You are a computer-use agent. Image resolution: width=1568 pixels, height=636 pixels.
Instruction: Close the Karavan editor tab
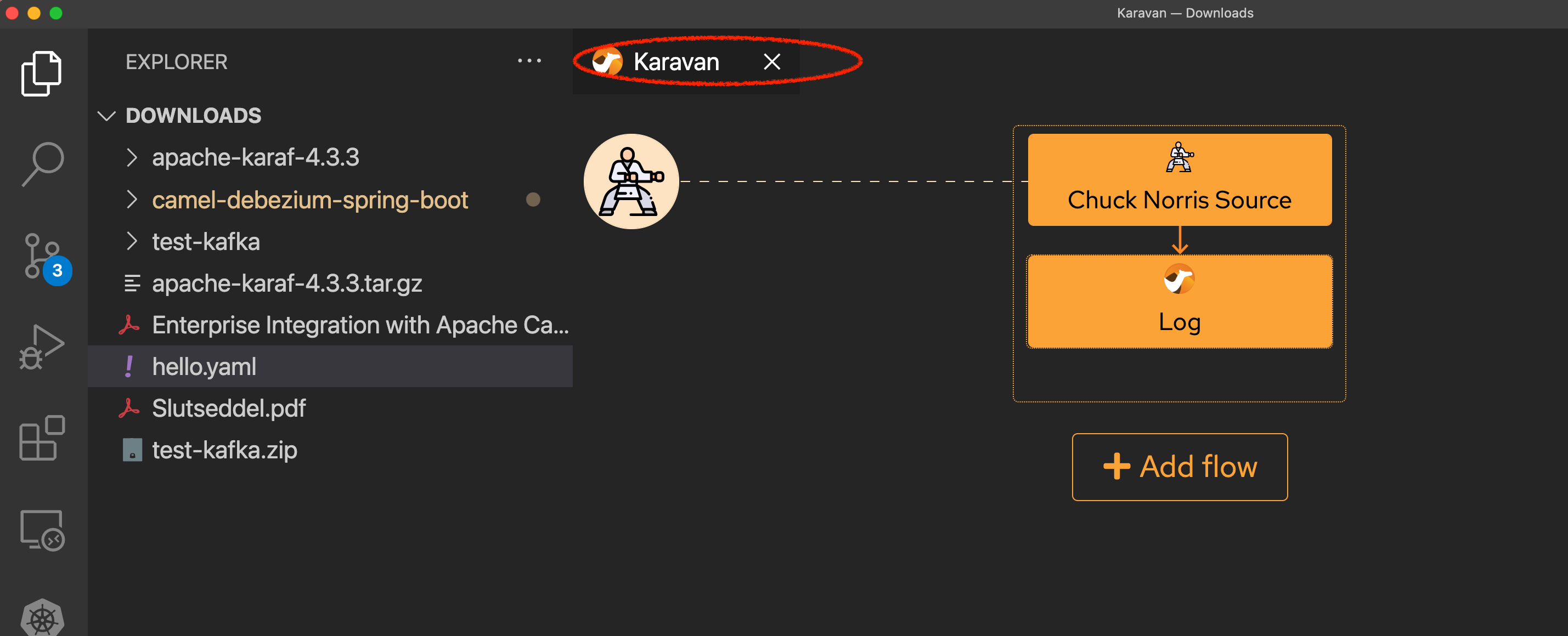(x=772, y=61)
